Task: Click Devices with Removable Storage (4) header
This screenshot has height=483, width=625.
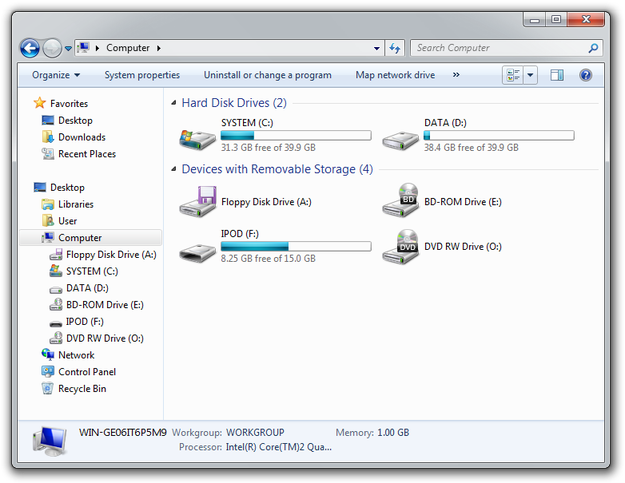Action: click(x=277, y=169)
